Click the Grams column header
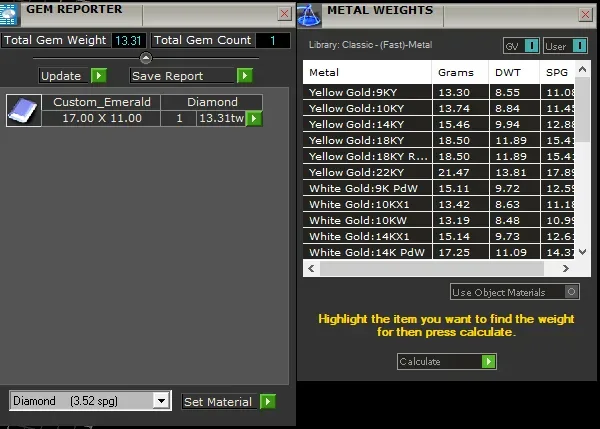Image resolution: width=600 pixels, height=429 pixels. [x=460, y=72]
